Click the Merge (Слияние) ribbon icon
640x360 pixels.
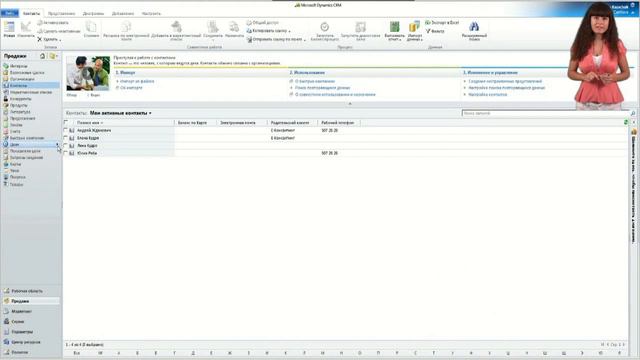pyautogui.click(x=91, y=27)
